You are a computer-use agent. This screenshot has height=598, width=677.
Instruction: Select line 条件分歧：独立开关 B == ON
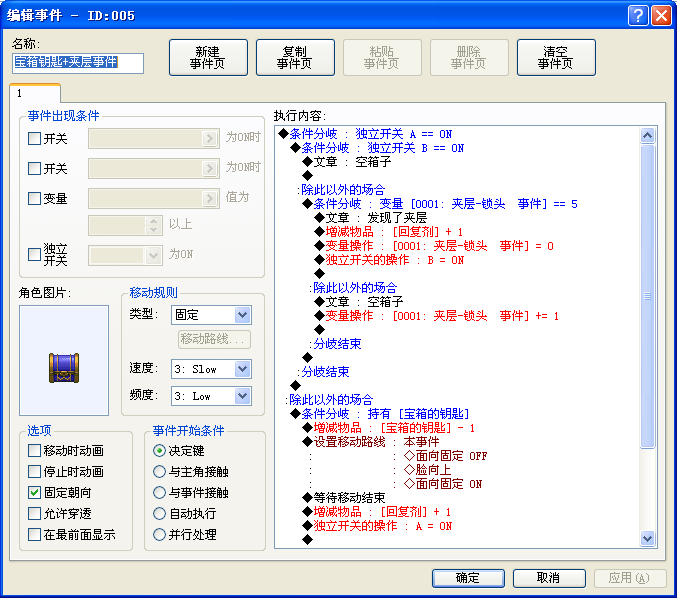pyautogui.click(x=377, y=148)
